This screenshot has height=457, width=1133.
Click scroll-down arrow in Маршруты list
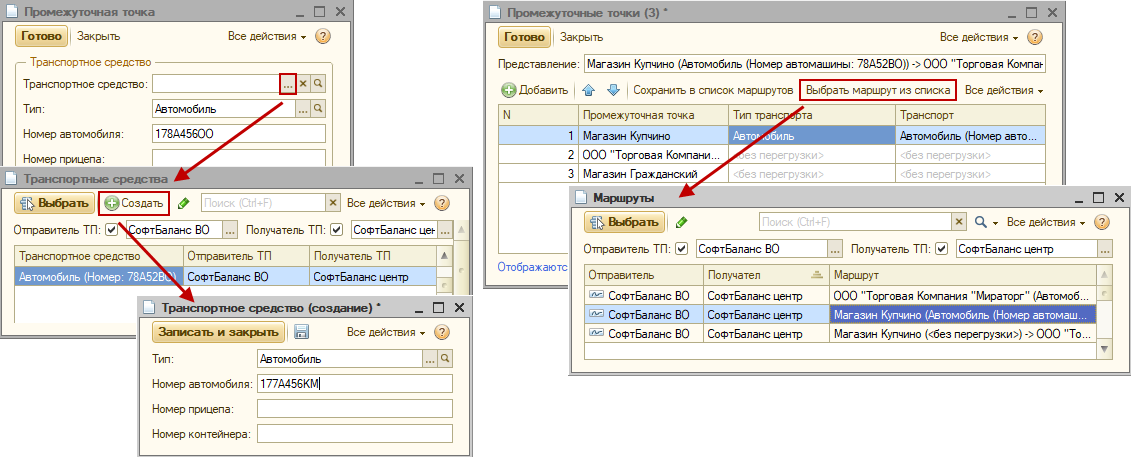tap(1105, 348)
